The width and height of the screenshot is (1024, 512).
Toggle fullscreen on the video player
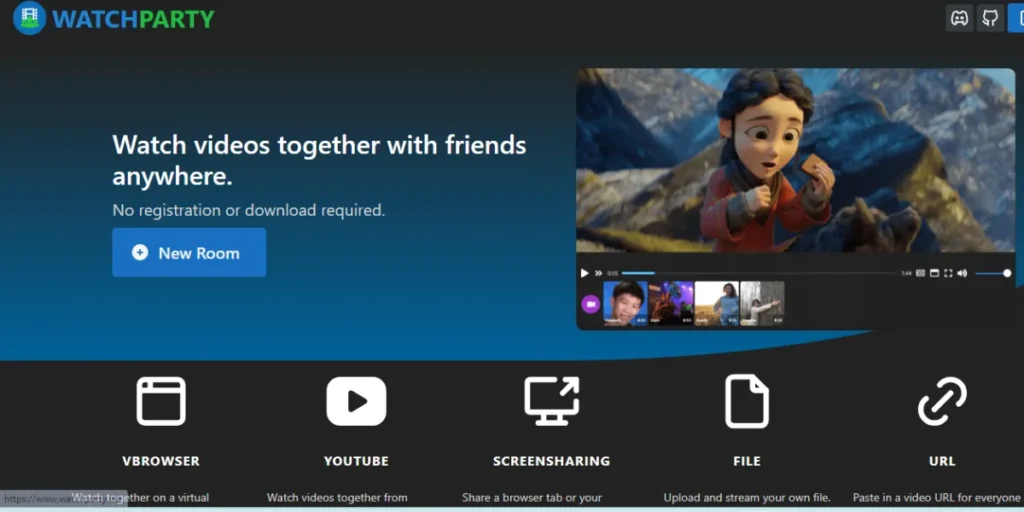pyautogui.click(x=948, y=273)
